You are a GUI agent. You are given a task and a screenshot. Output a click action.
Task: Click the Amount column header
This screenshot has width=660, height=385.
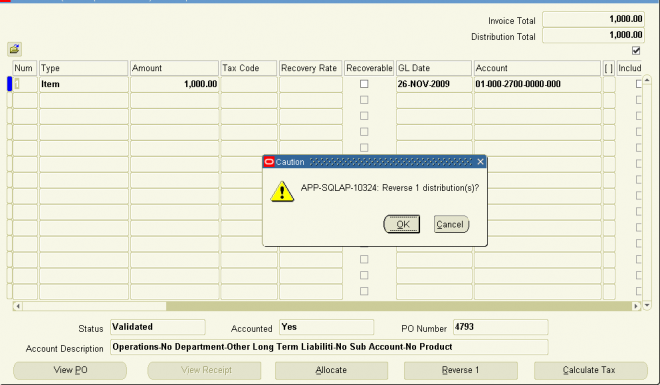coord(174,68)
